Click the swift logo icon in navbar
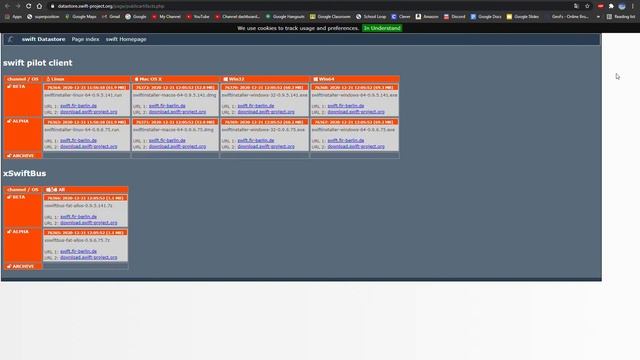640x360 pixels. tap(11, 39)
